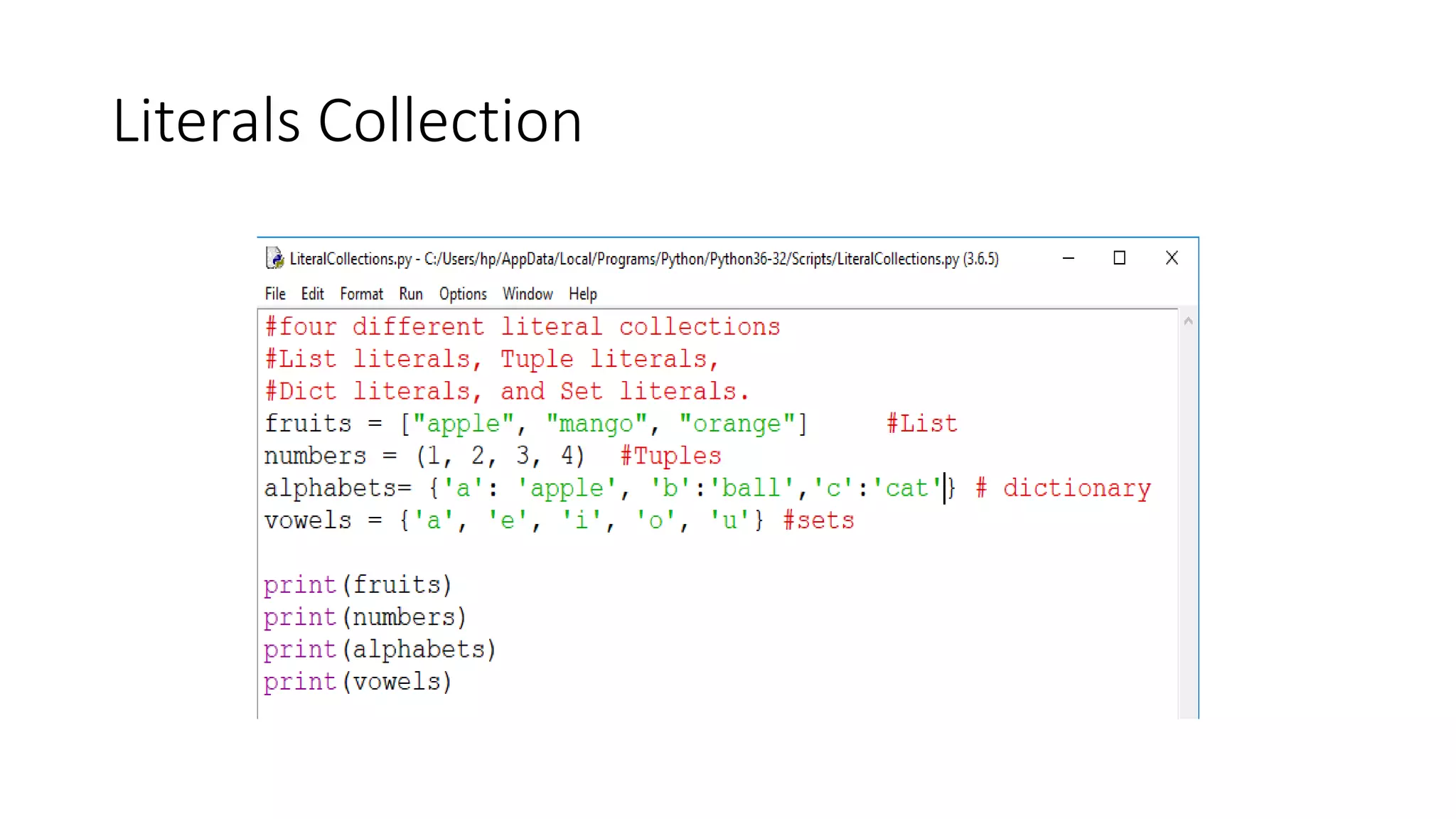Click the '#List' trailing comment
This screenshot has width=1456, height=819.
[922, 424]
